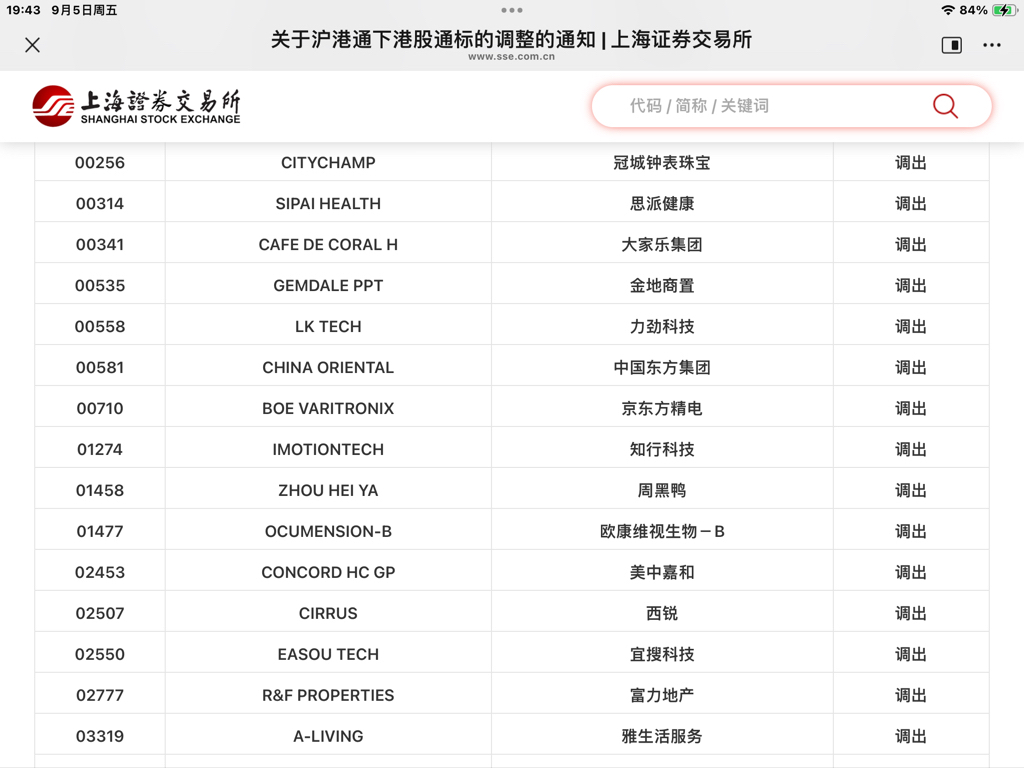Select stock code 00256
The image size is (1024, 768).
click(x=100, y=163)
